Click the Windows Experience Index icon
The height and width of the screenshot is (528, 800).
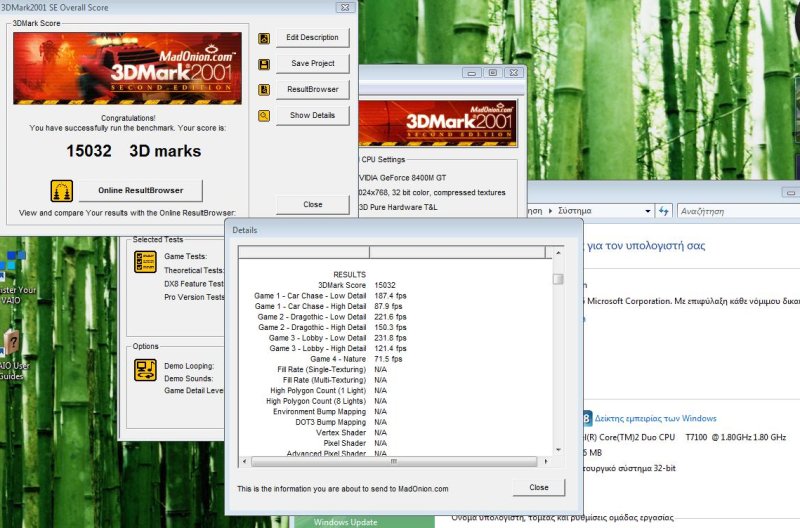click(587, 418)
